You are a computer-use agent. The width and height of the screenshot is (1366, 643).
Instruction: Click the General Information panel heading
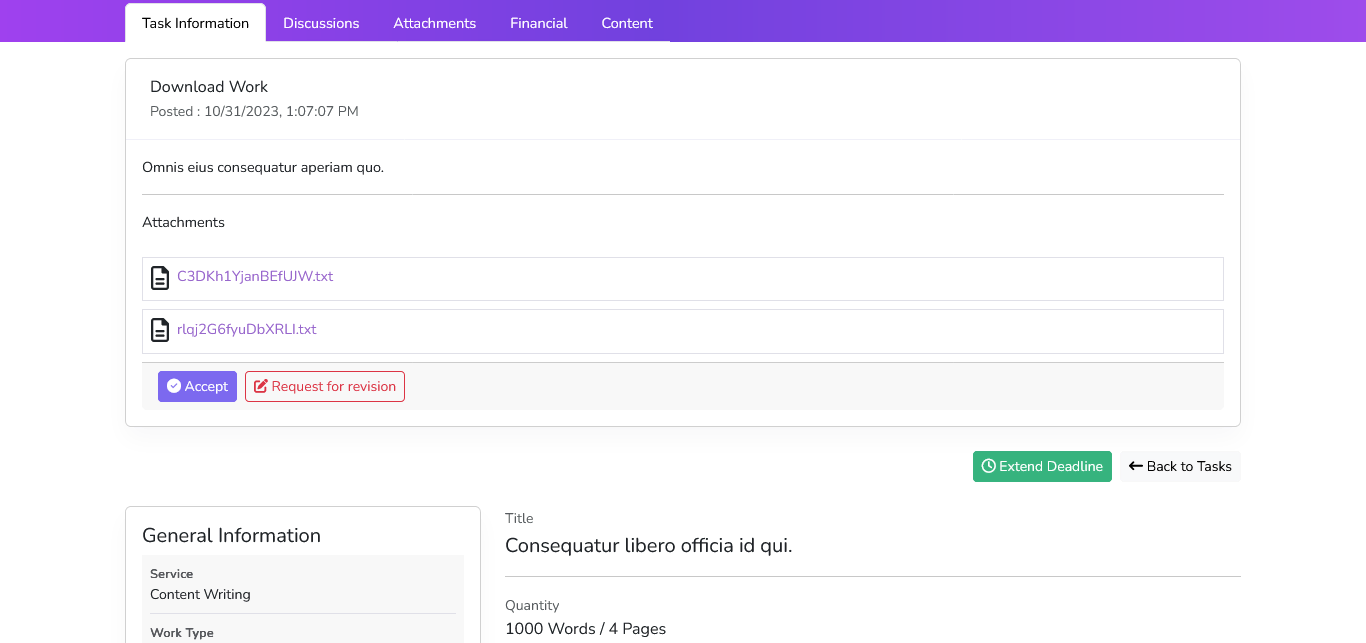[x=231, y=535]
